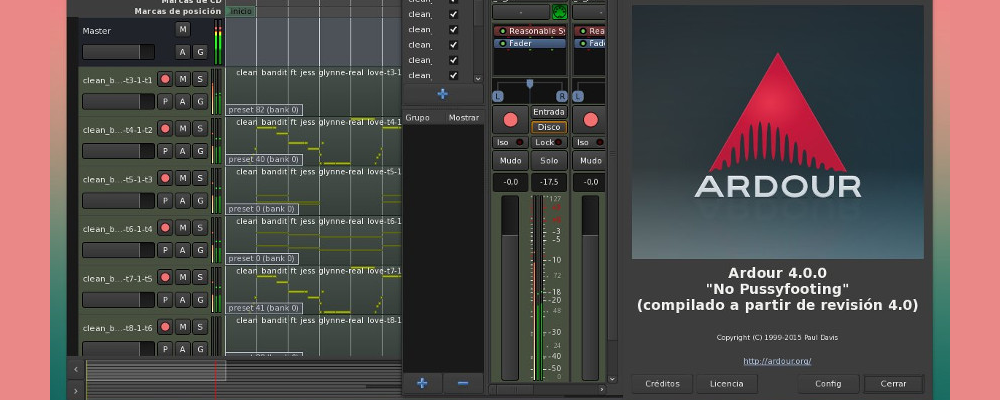Click the R pan indicator in mixer strip
Image resolution: width=1000 pixels, height=400 pixels.
click(x=561, y=96)
